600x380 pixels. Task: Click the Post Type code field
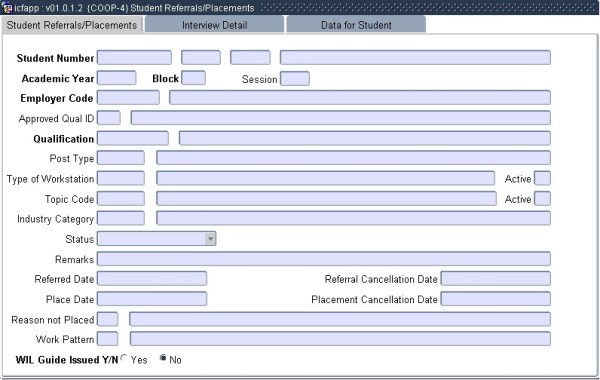click(121, 158)
